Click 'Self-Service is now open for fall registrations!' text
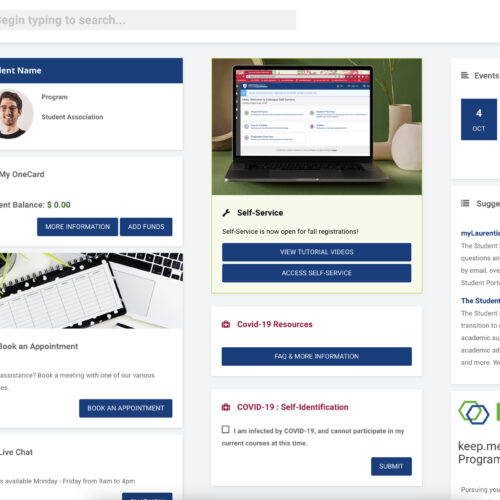500x500 pixels. pyautogui.click(x=290, y=231)
